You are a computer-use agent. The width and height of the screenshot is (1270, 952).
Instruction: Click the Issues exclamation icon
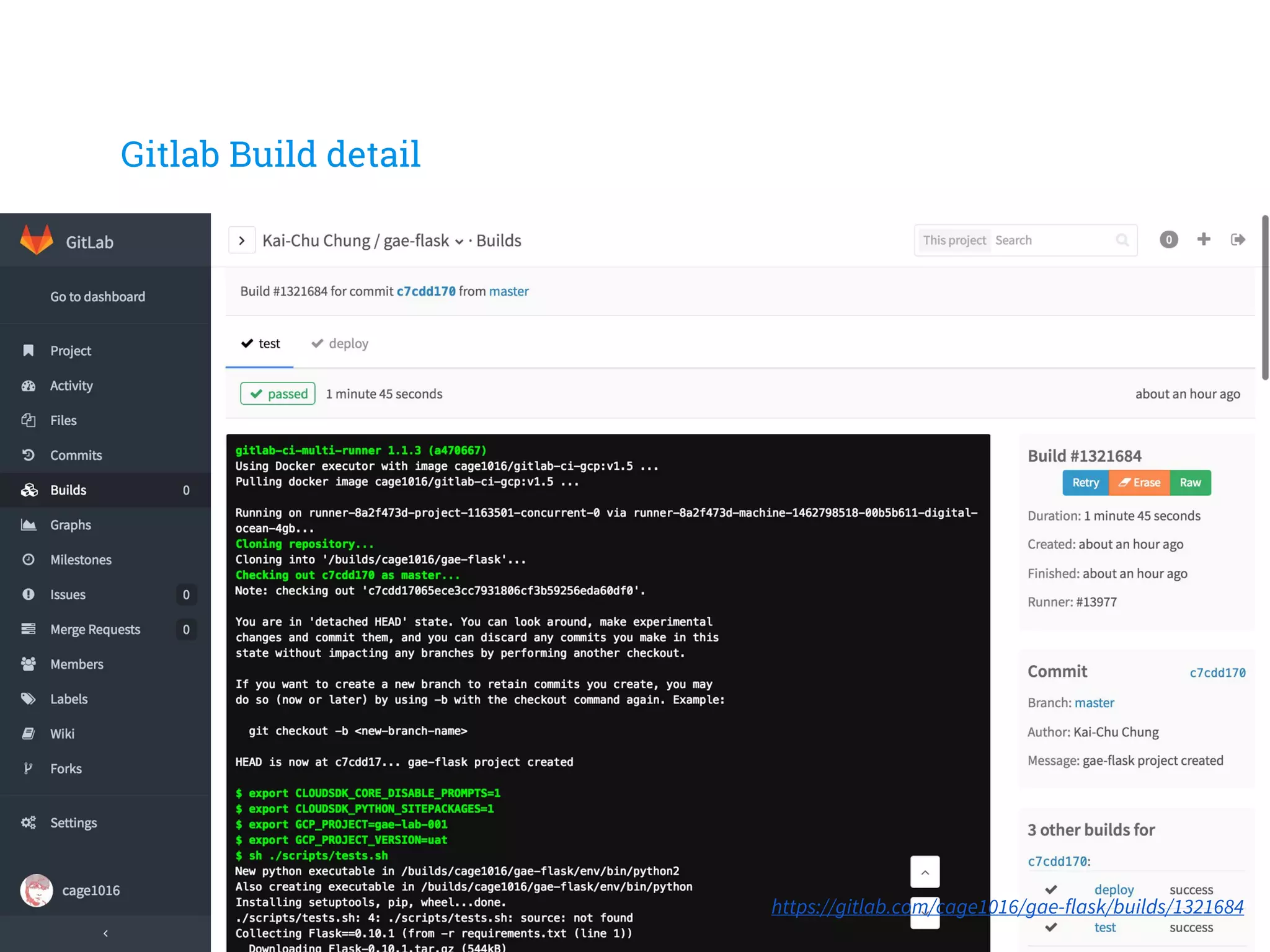(x=29, y=594)
